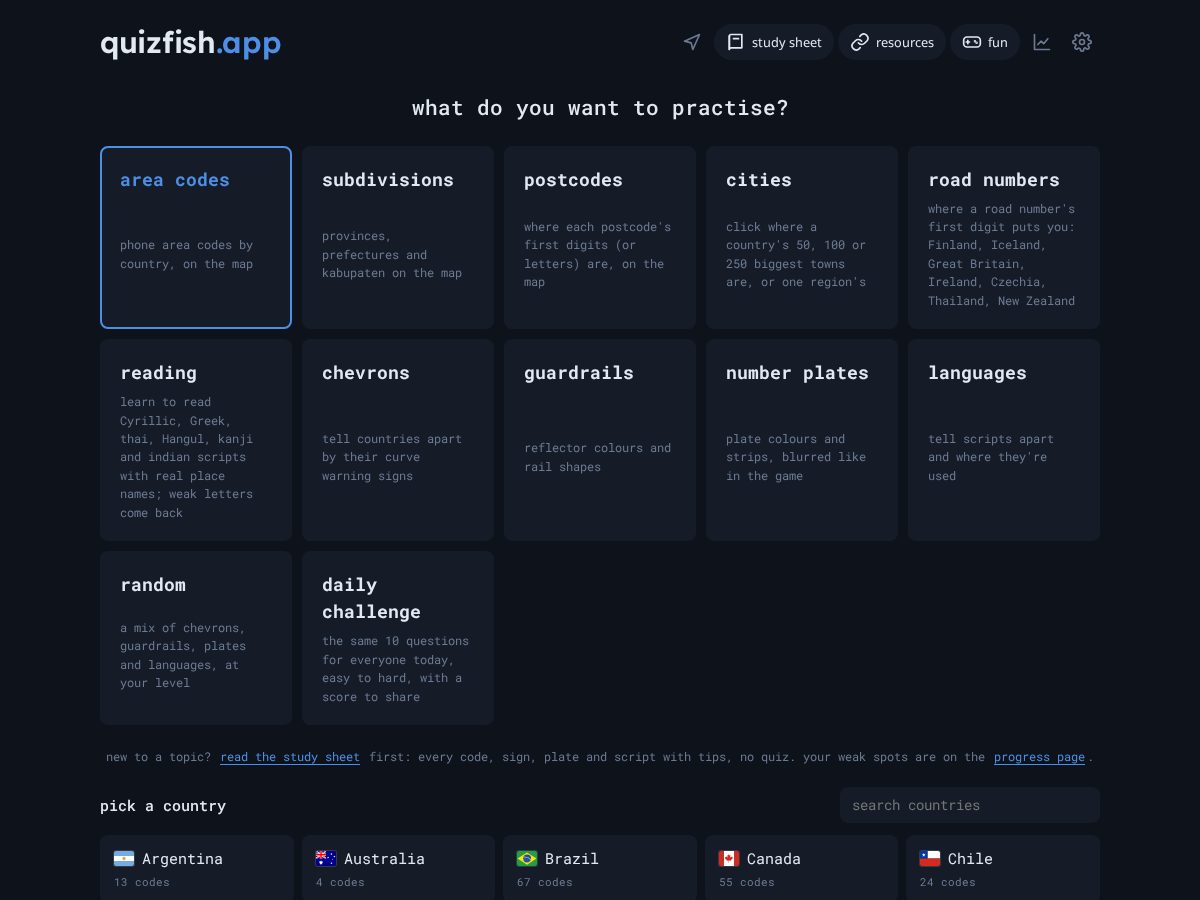Select the area codes topic card
Image resolution: width=1200 pixels, height=900 pixels.
click(x=196, y=237)
